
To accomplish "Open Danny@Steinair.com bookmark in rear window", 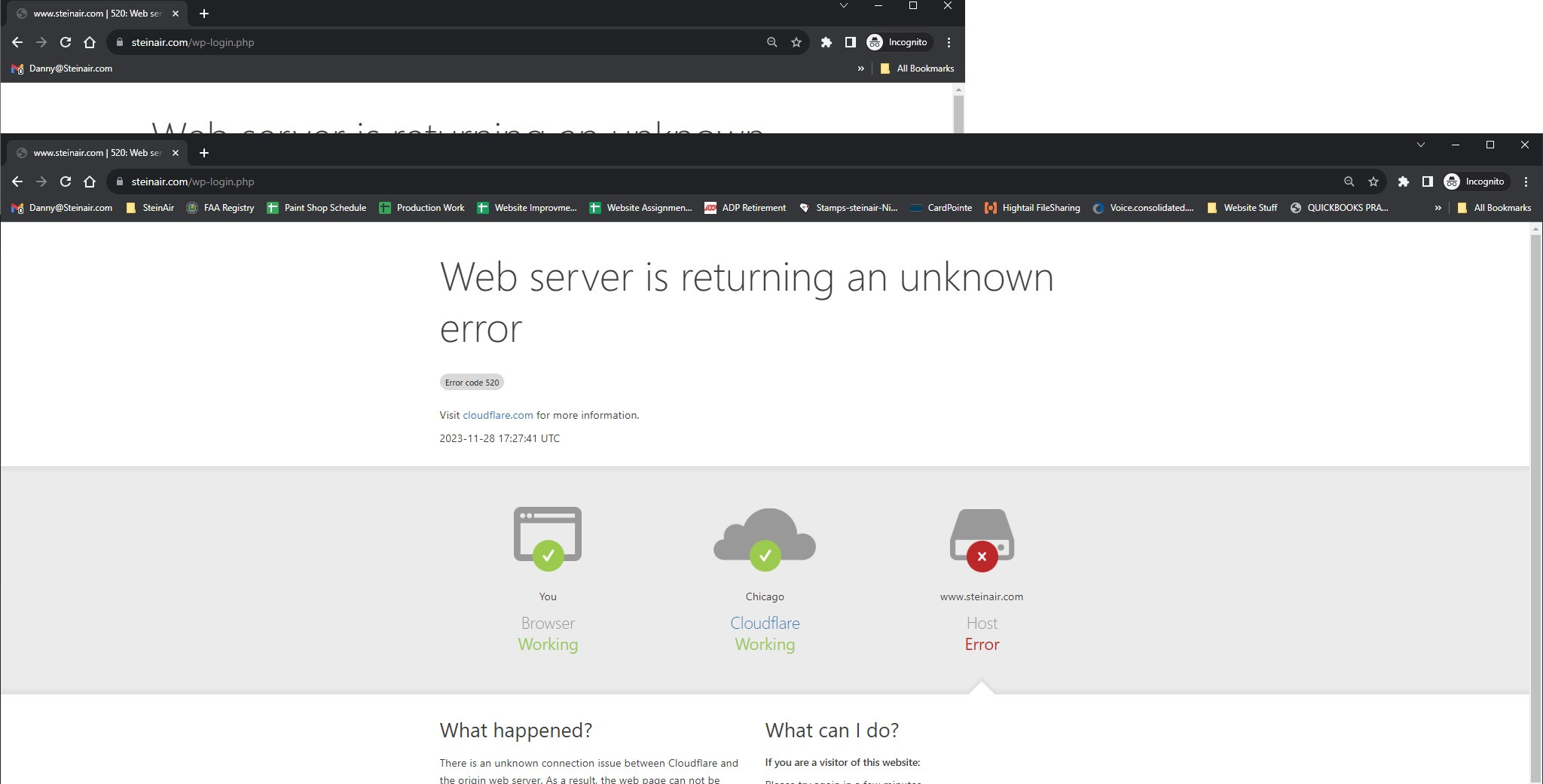I will tap(62, 69).
